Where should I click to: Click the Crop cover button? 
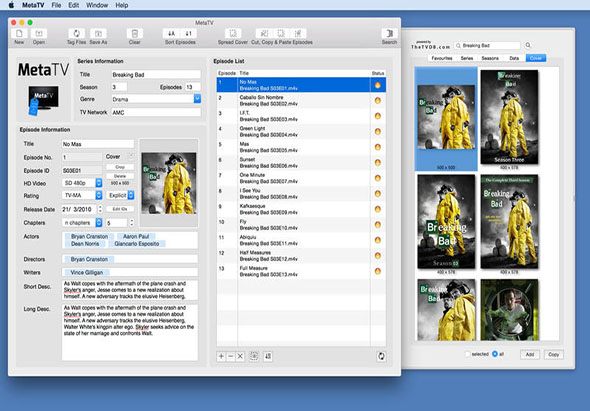pyautogui.click(x=120, y=167)
